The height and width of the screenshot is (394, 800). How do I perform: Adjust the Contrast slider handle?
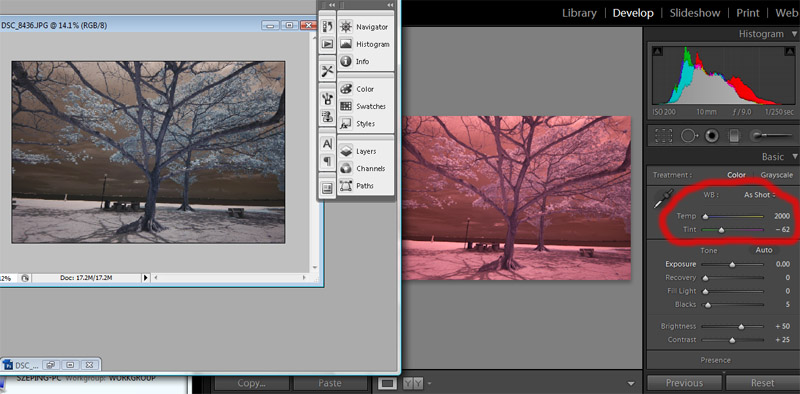click(x=733, y=340)
